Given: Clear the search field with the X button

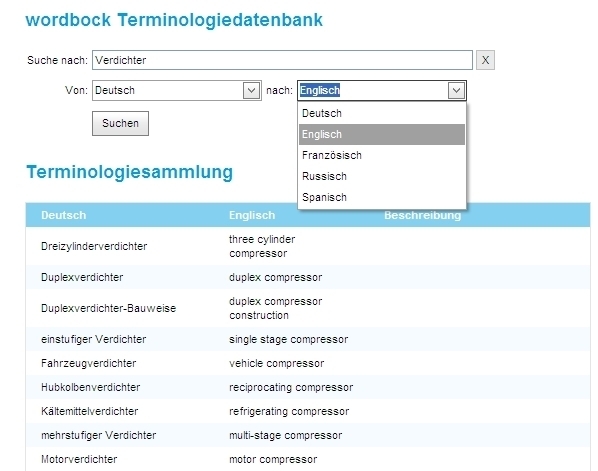Looking at the screenshot, I should (485, 60).
